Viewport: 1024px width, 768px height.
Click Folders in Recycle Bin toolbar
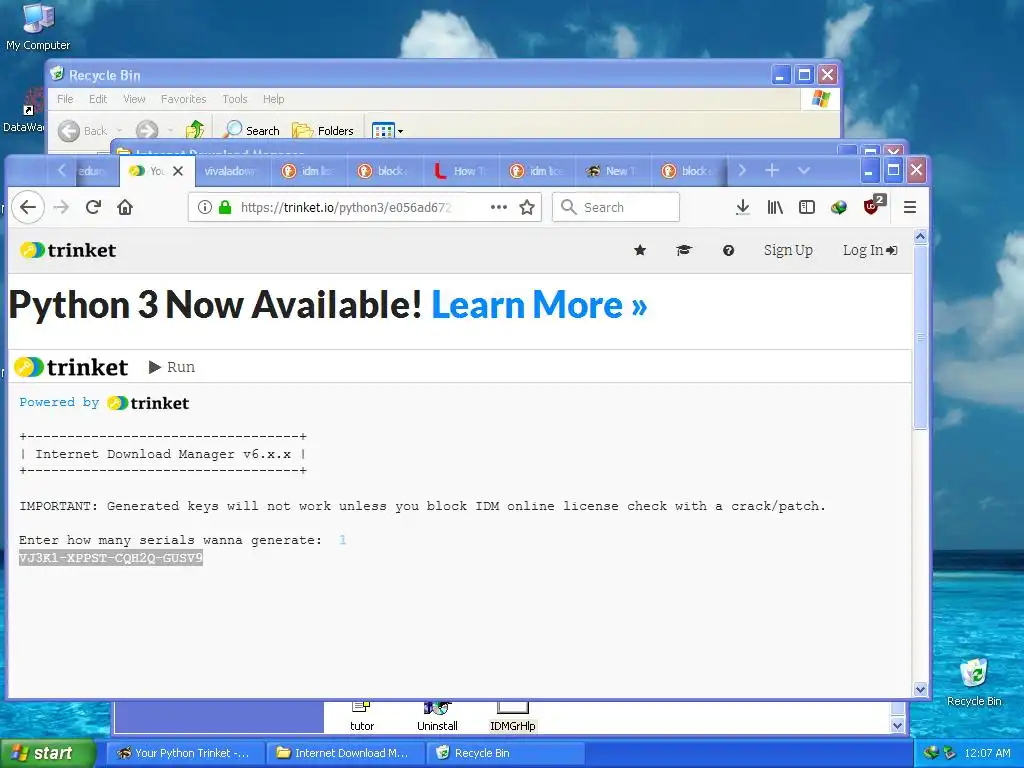pos(323,131)
